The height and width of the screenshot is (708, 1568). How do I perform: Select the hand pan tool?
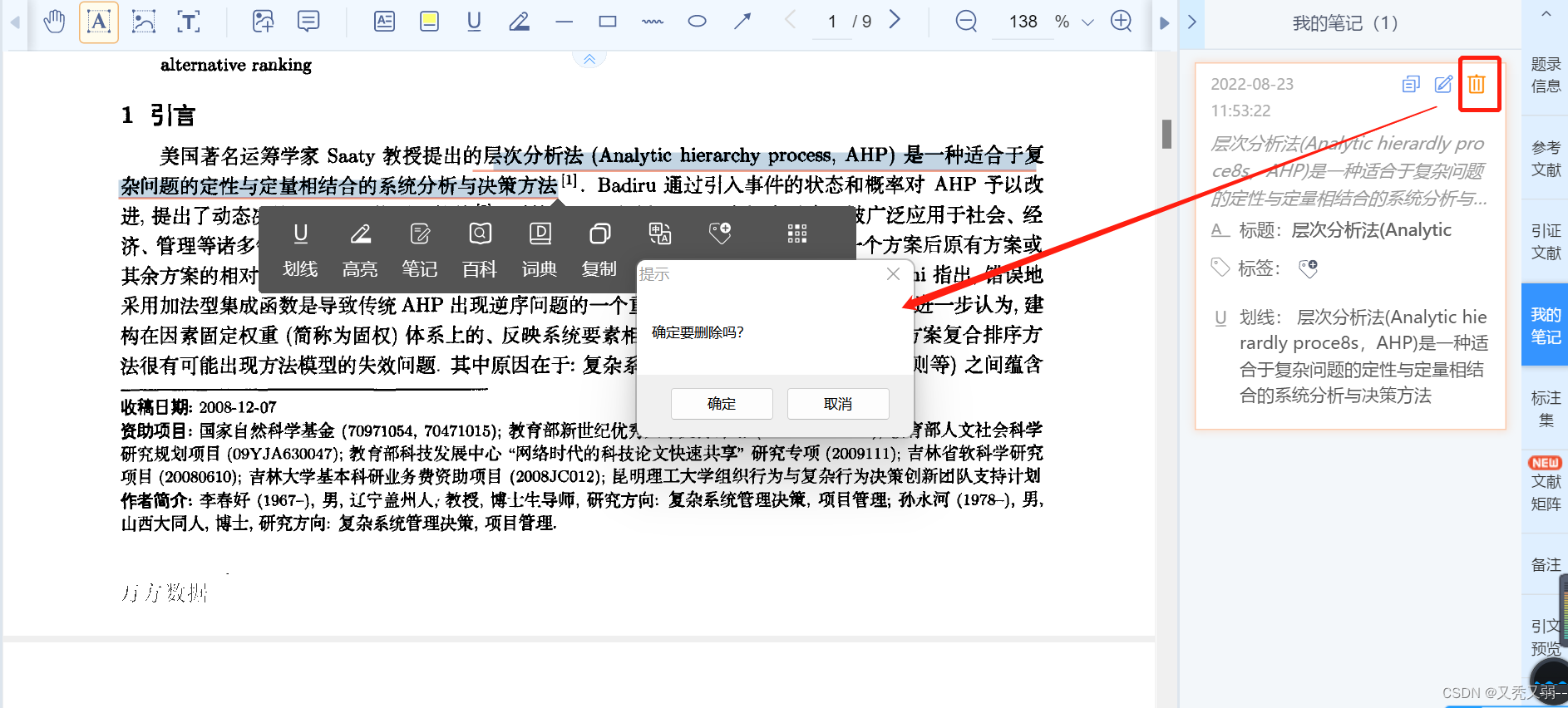click(55, 22)
